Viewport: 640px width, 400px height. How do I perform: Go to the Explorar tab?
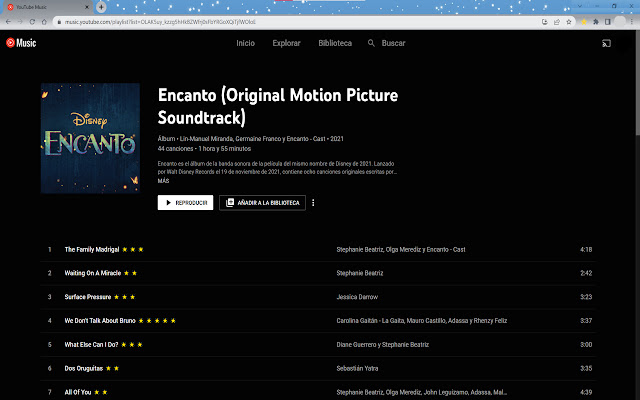(x=286, y=43)
